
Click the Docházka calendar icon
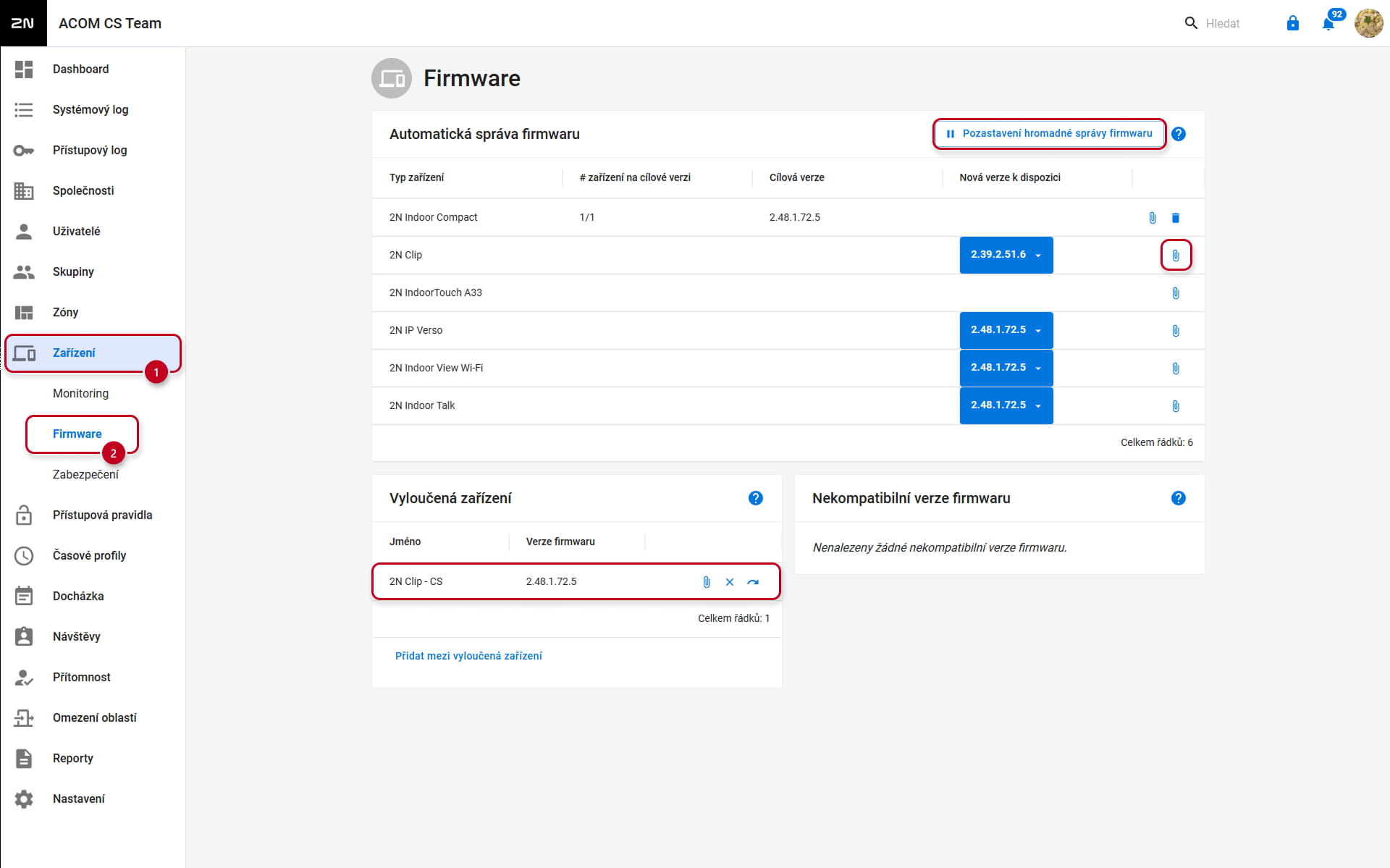click(24, 597)
